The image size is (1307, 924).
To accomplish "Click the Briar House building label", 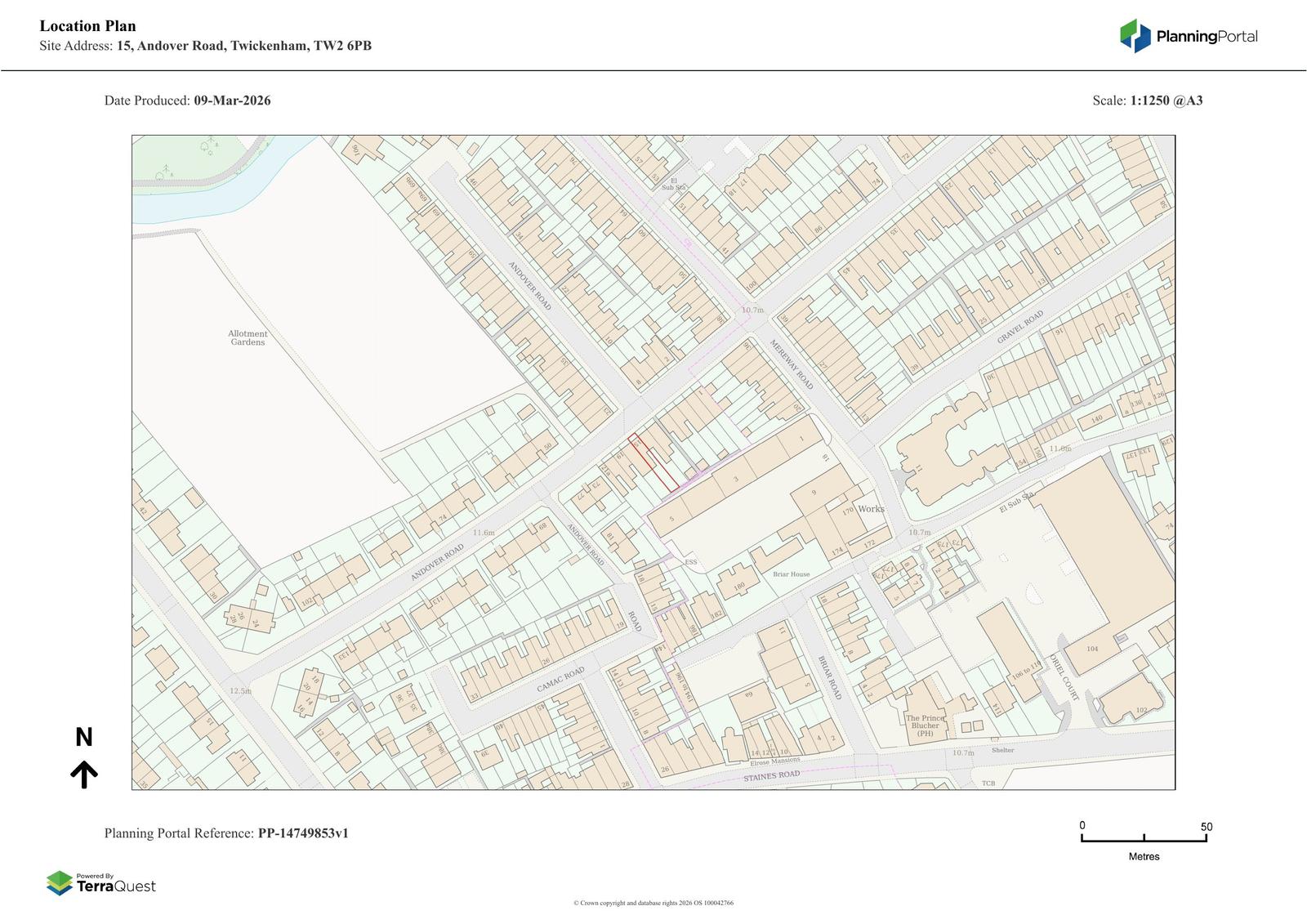I will pyautogui.click(x=792, y=574).
